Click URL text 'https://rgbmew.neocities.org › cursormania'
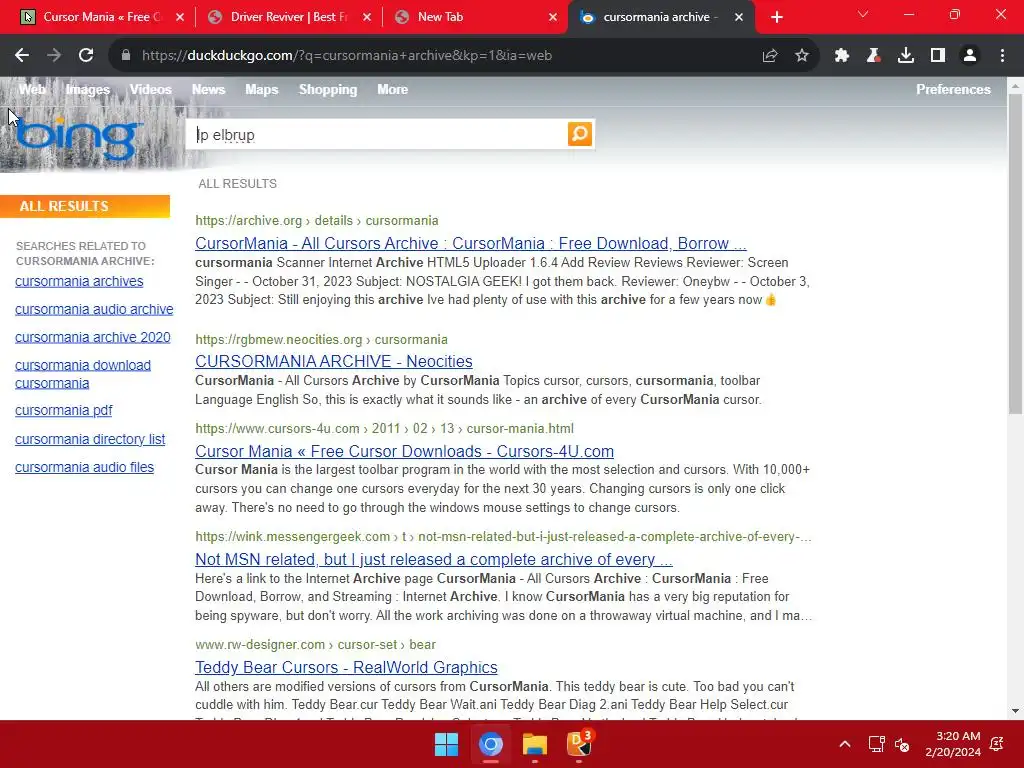Screen dimensions: 1024x768 [x=321, y=340]
